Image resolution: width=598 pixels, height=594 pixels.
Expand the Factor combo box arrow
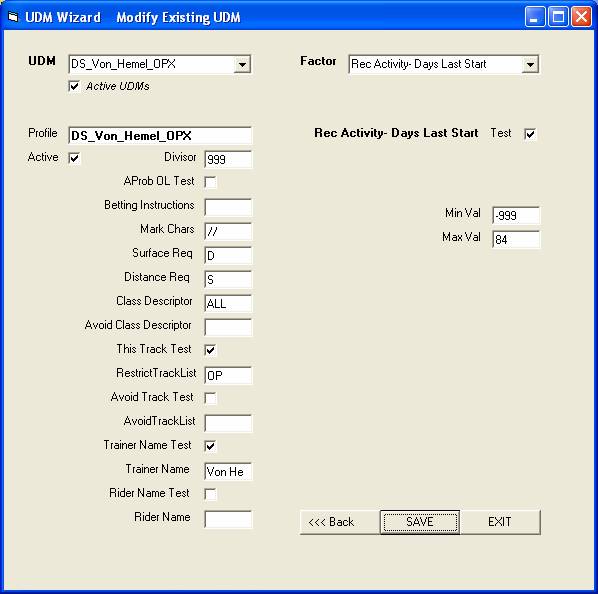(x=530, y=64)
